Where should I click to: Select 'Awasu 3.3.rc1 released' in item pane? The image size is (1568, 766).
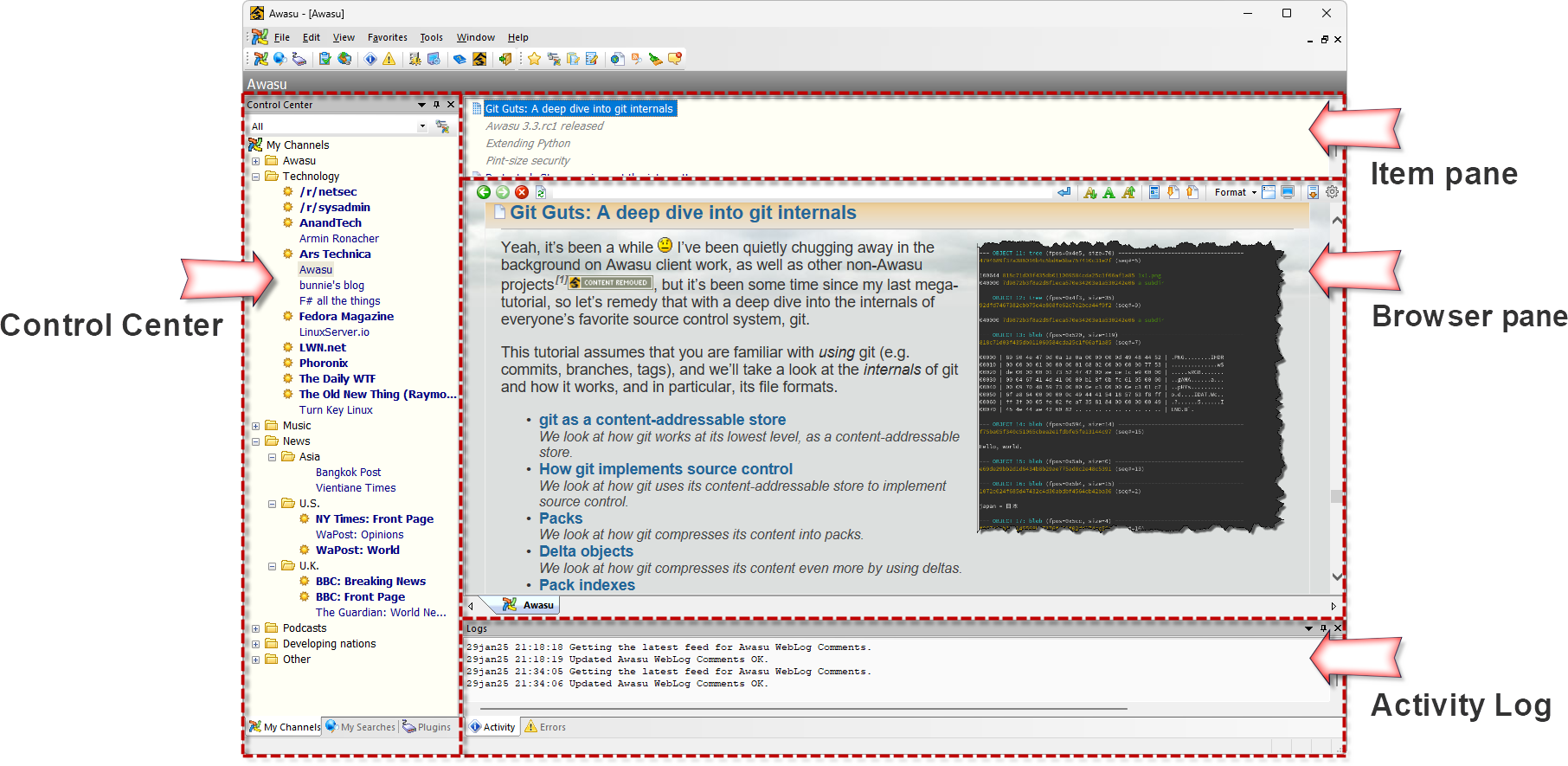click(544, 126)
